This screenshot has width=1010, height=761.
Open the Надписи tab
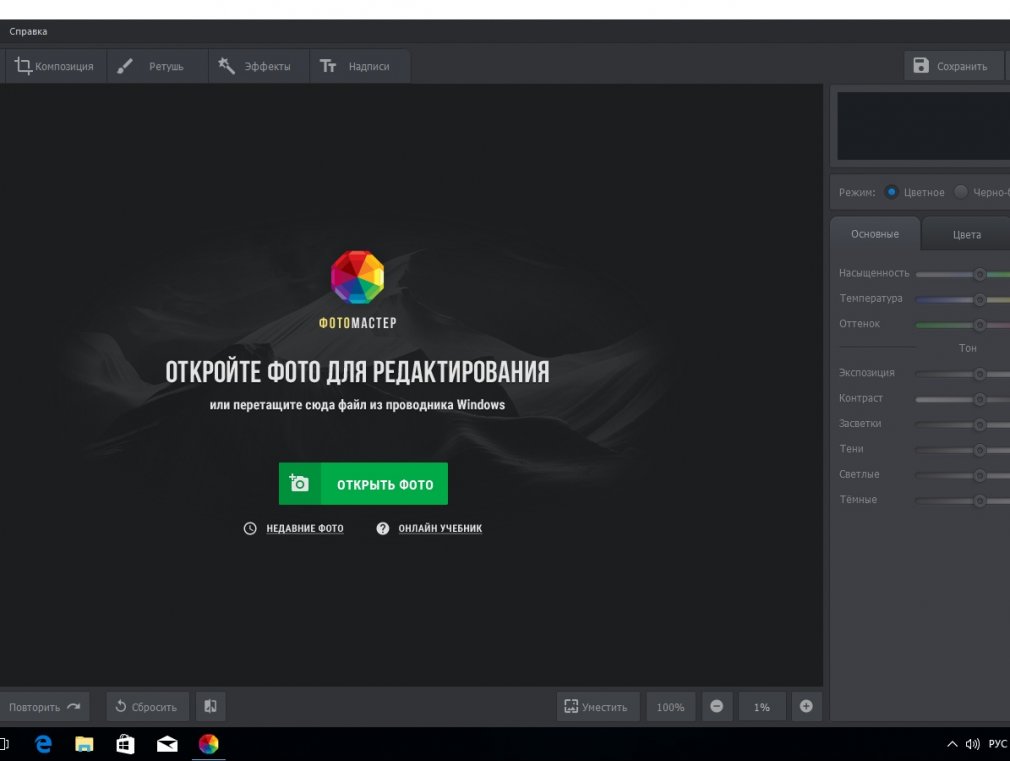359,66
